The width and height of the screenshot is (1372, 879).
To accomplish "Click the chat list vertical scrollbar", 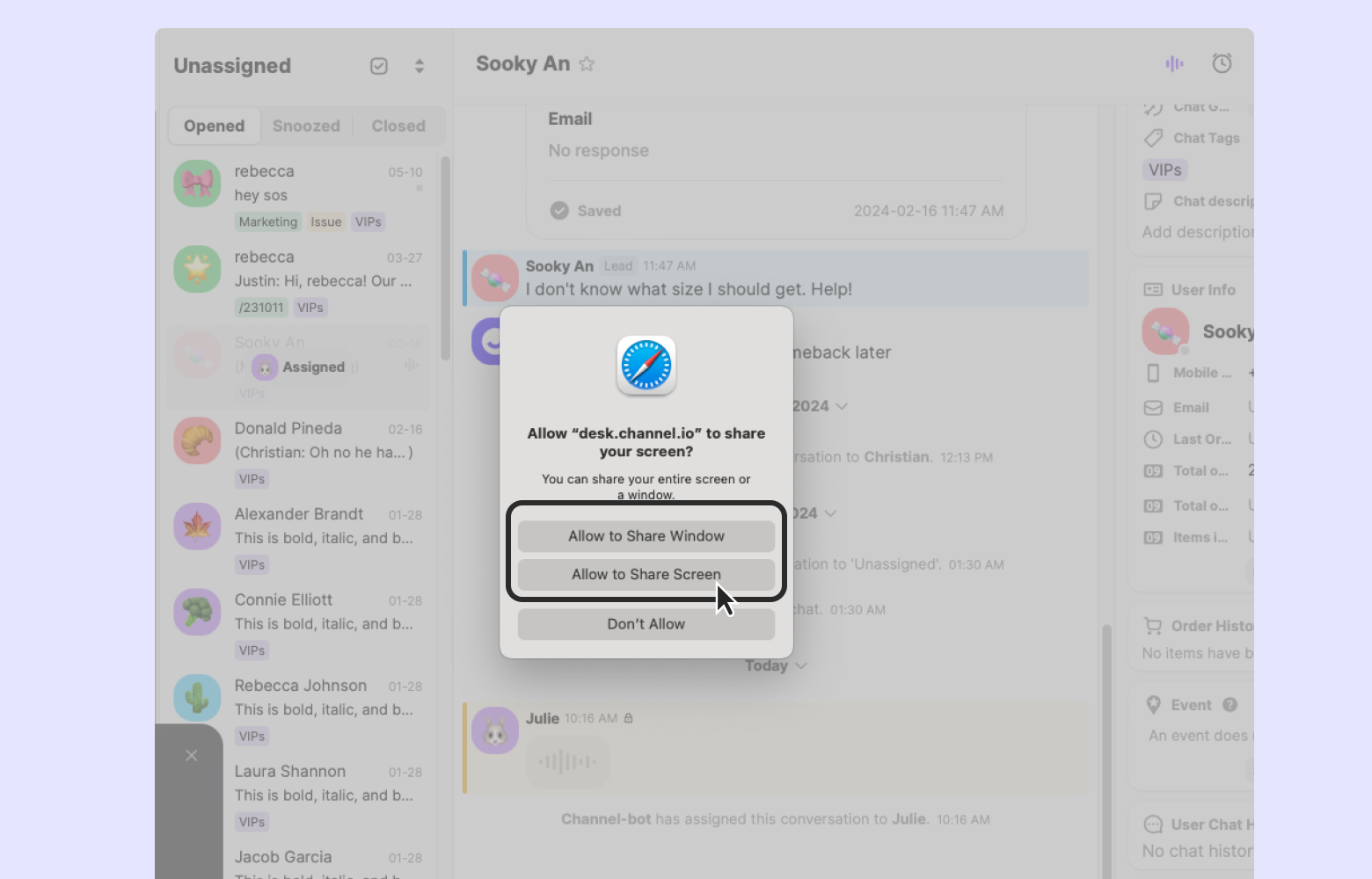I will point(445,258).
